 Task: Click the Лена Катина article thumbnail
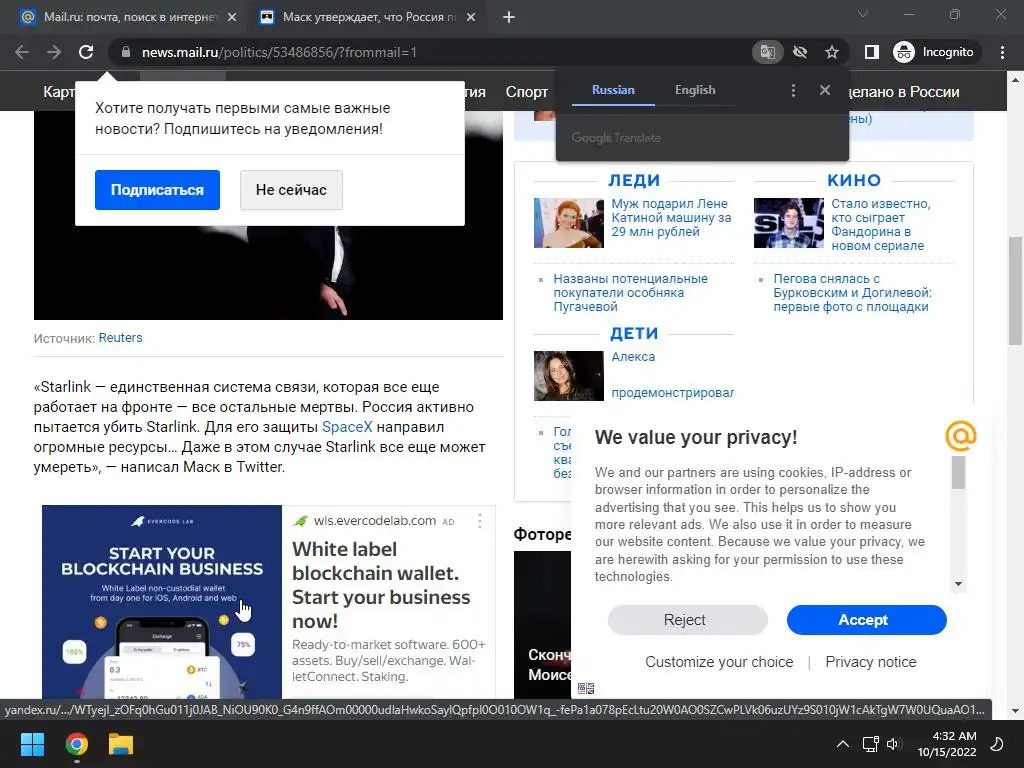(569, 223)
